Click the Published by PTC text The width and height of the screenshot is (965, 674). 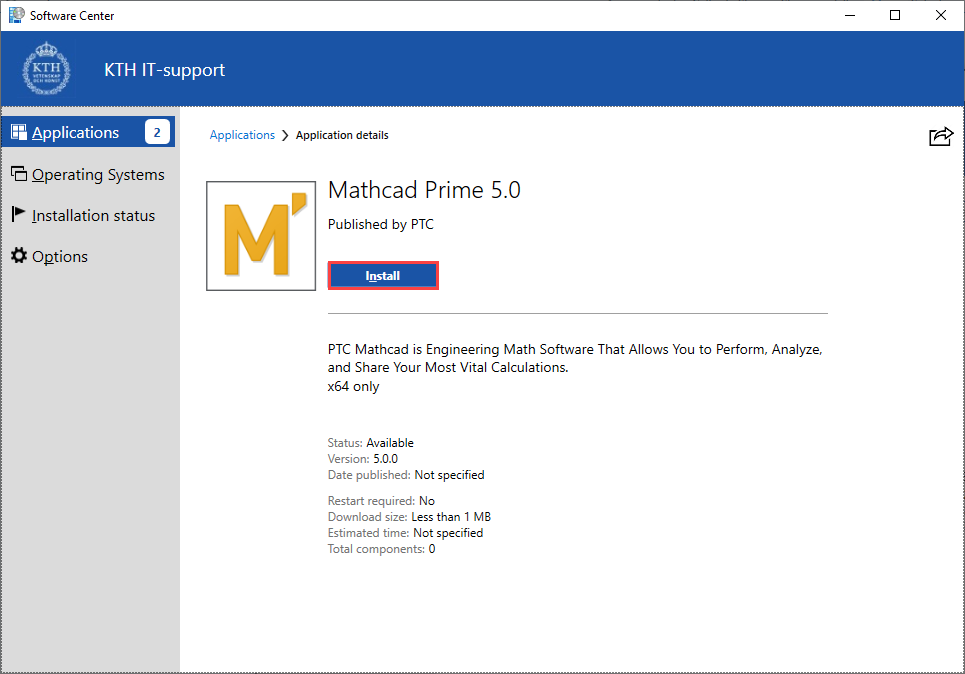[380, 225]
